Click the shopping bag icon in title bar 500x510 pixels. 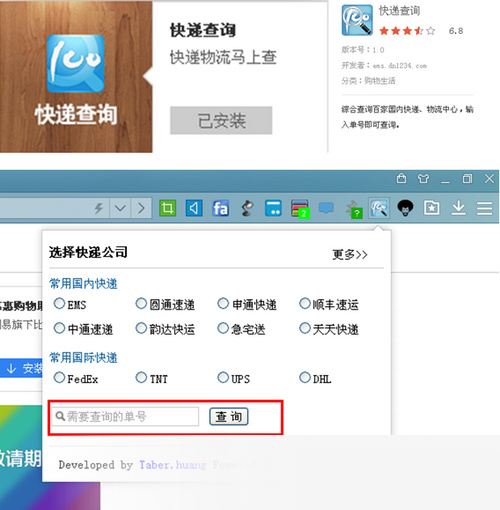[401, 179]
